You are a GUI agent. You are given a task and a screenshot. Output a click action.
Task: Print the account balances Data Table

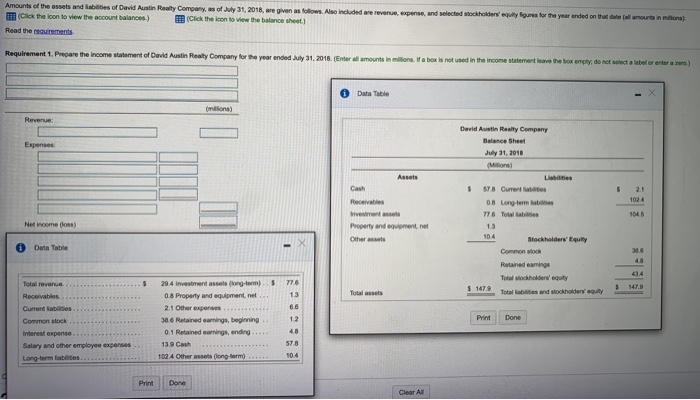[x=146, y=383]
